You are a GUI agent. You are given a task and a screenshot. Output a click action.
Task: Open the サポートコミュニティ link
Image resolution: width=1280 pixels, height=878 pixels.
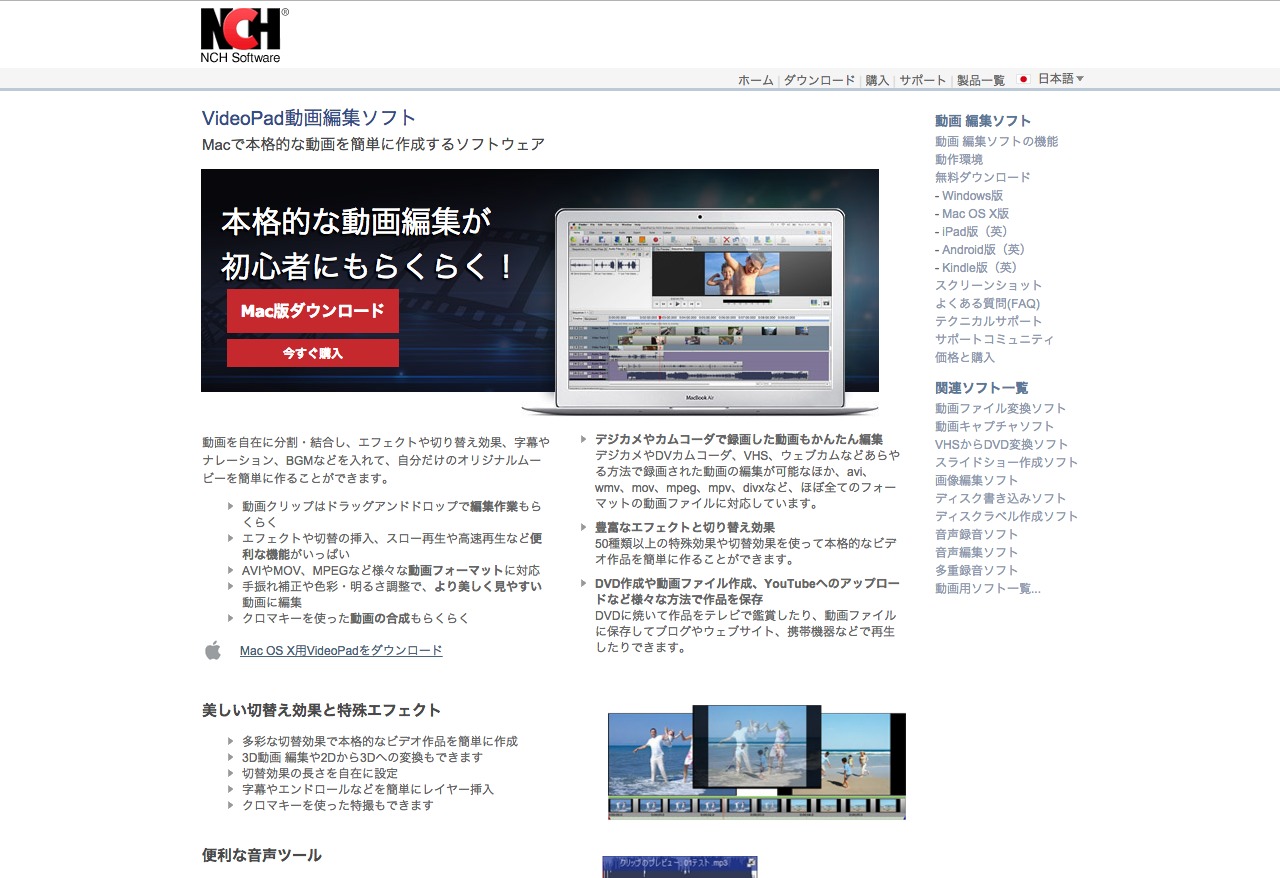pos(994,340)
